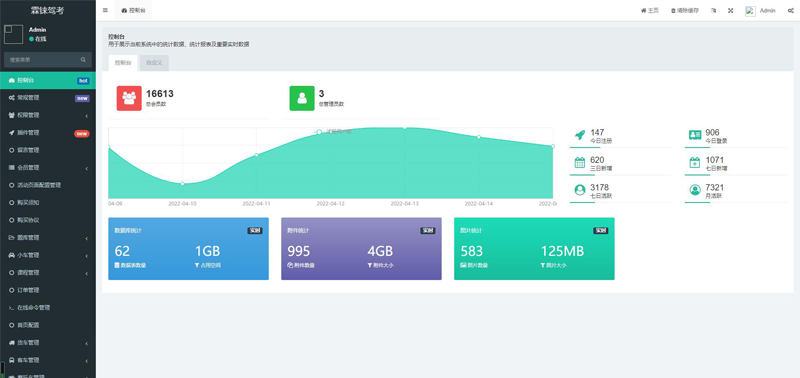Click the red new badge on 插件管理
This screenshot has width=800, height=378.
(82, 134)
